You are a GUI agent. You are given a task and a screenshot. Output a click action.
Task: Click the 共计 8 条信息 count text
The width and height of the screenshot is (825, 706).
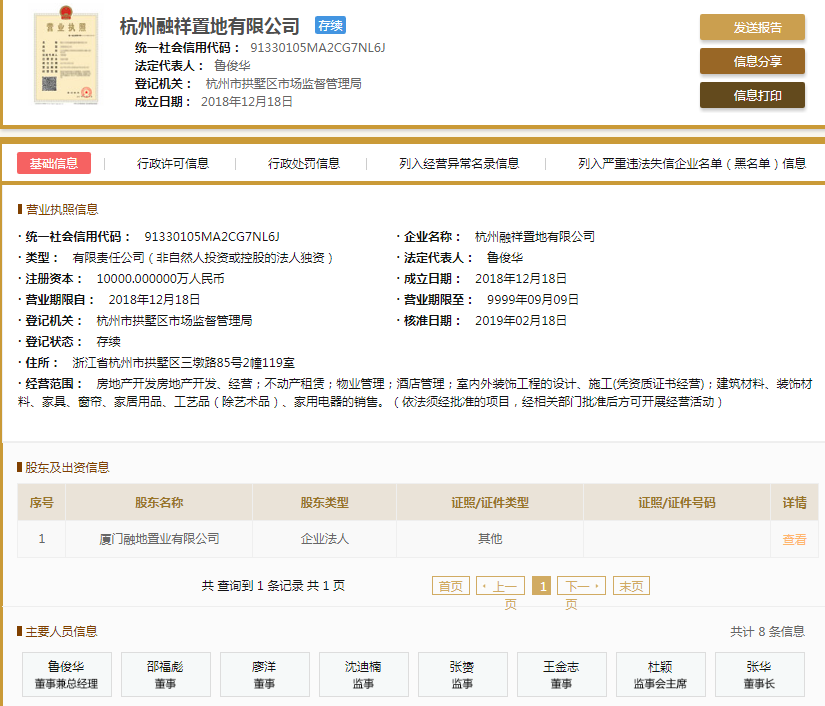(x=767, y=631)
